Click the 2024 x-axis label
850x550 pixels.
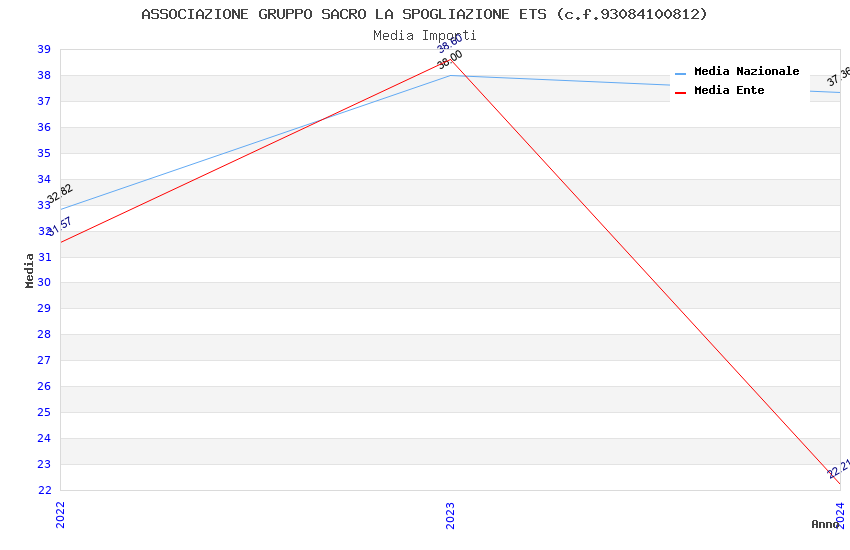tap(840, 515)
